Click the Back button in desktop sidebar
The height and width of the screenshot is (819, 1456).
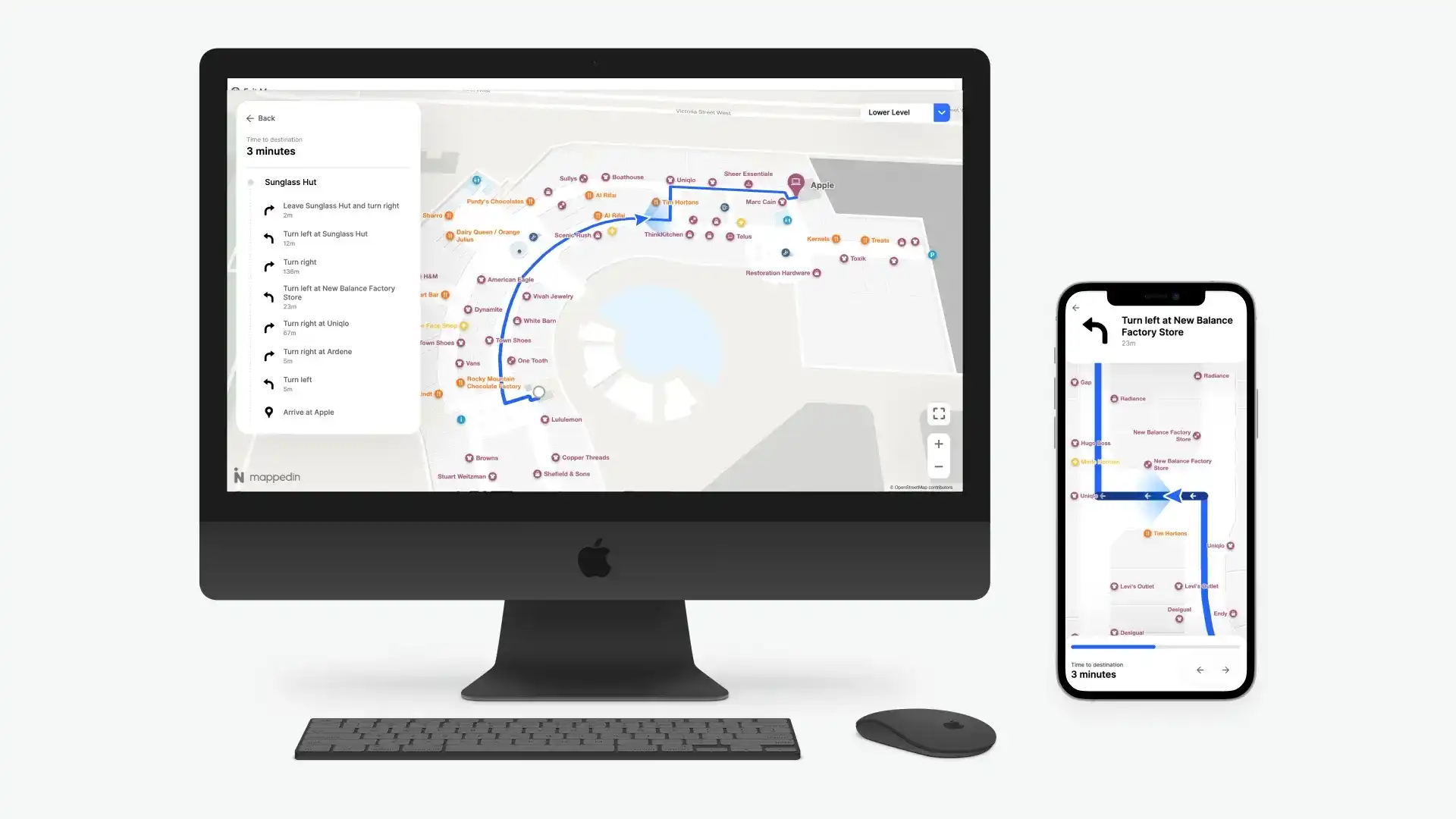(x=261, y=118)
